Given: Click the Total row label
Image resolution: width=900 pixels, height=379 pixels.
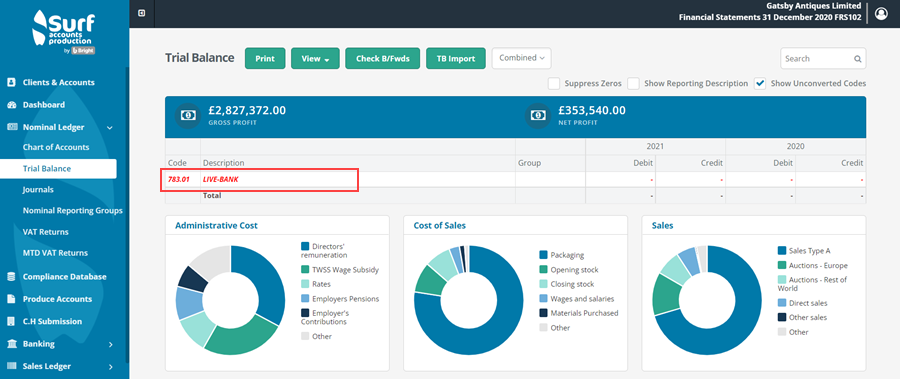Looking at the screenshot, I should pos(212,196).
